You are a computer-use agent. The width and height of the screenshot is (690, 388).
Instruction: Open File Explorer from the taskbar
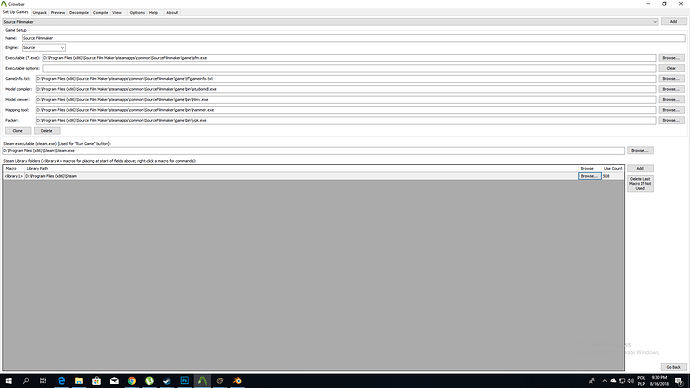point(79,381)
